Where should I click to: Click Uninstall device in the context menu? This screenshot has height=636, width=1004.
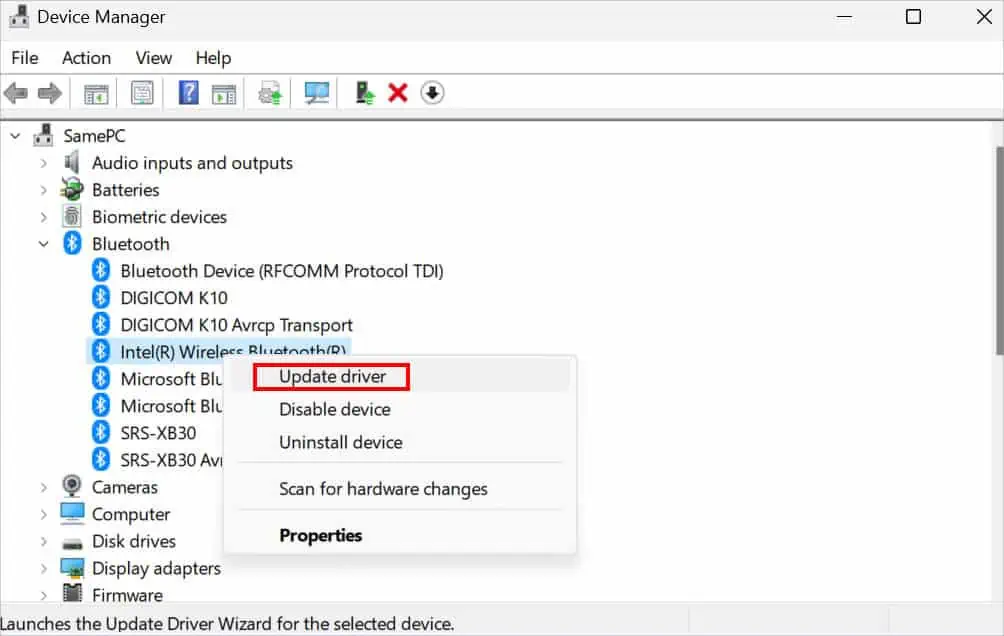point(340,442)
